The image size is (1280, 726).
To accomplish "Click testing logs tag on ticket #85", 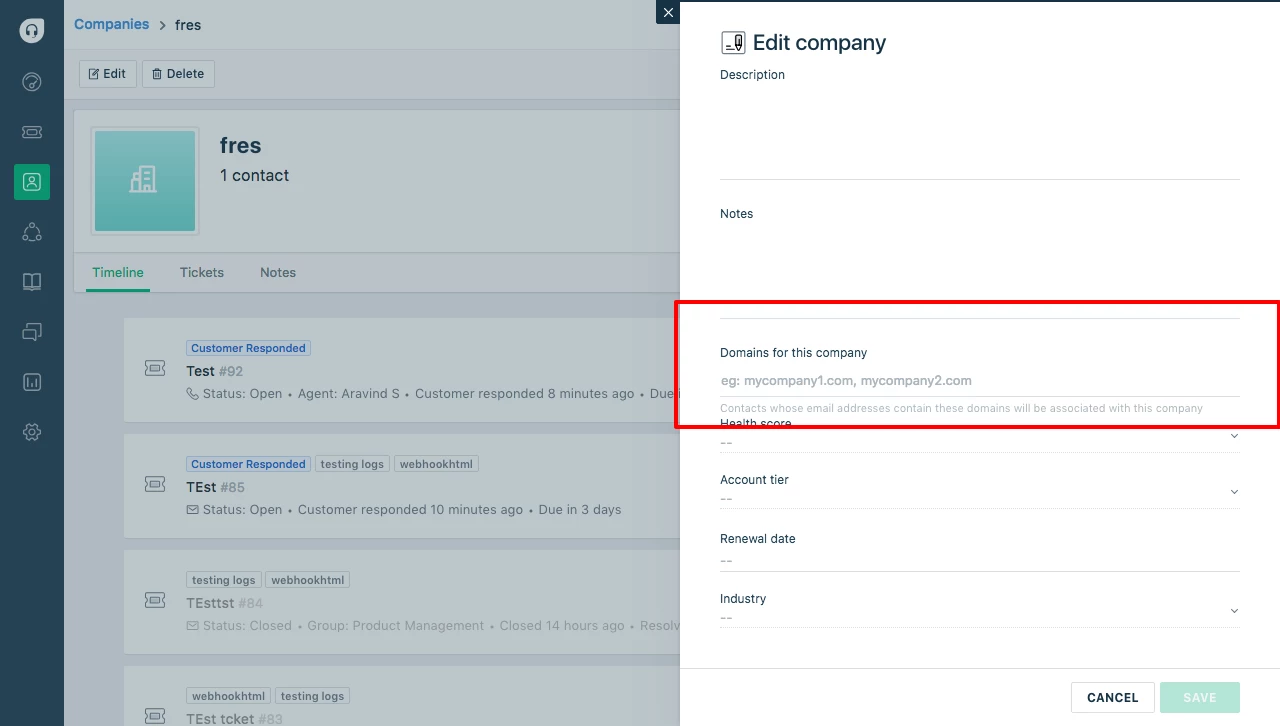I will tap(352, 464).
